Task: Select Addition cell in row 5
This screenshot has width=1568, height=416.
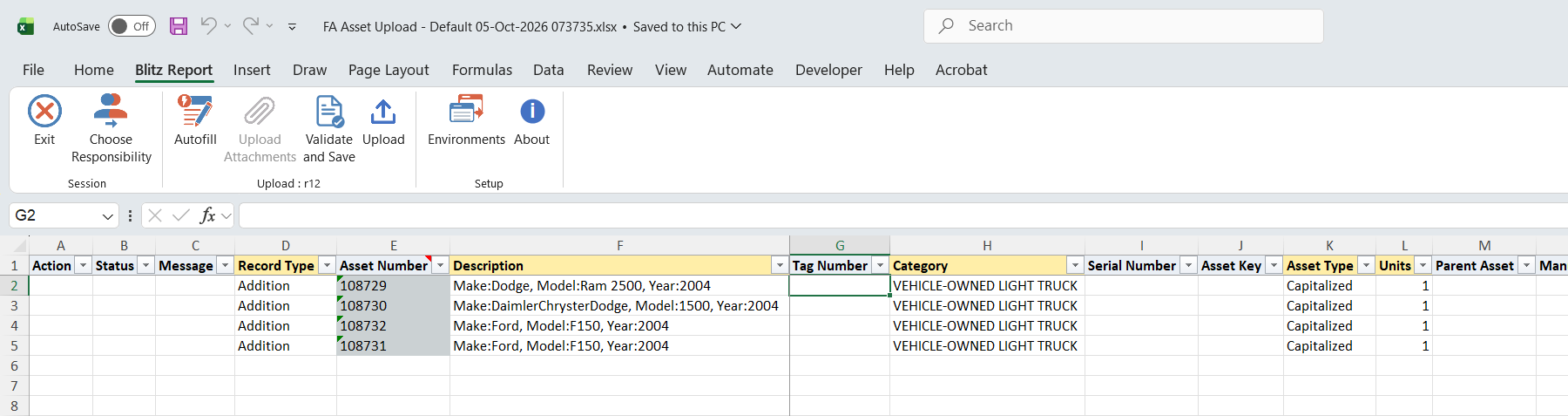Action: tap(286, 345)
